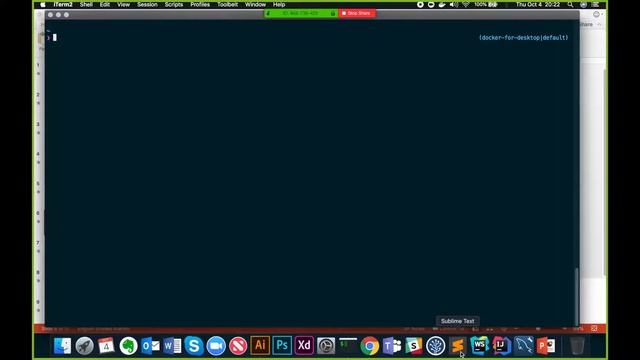Open Spotlight search magnifier in menu bar
This screenshot has height=360, width=640.
pyautogui.click(x=570, y=4)
